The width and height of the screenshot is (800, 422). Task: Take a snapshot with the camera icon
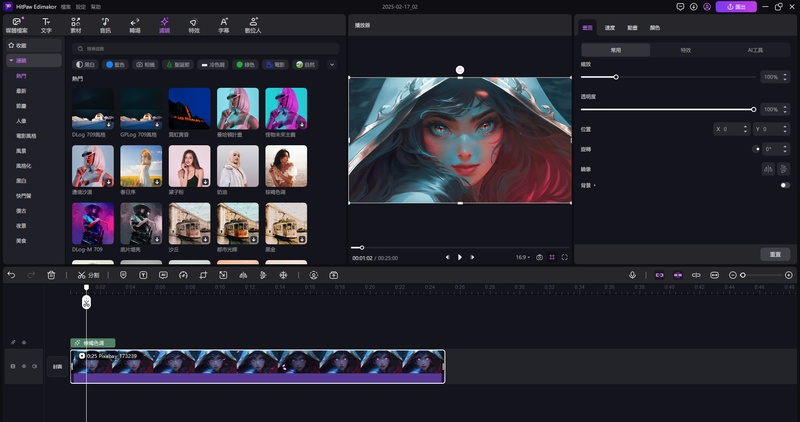(x=540, y=257)
